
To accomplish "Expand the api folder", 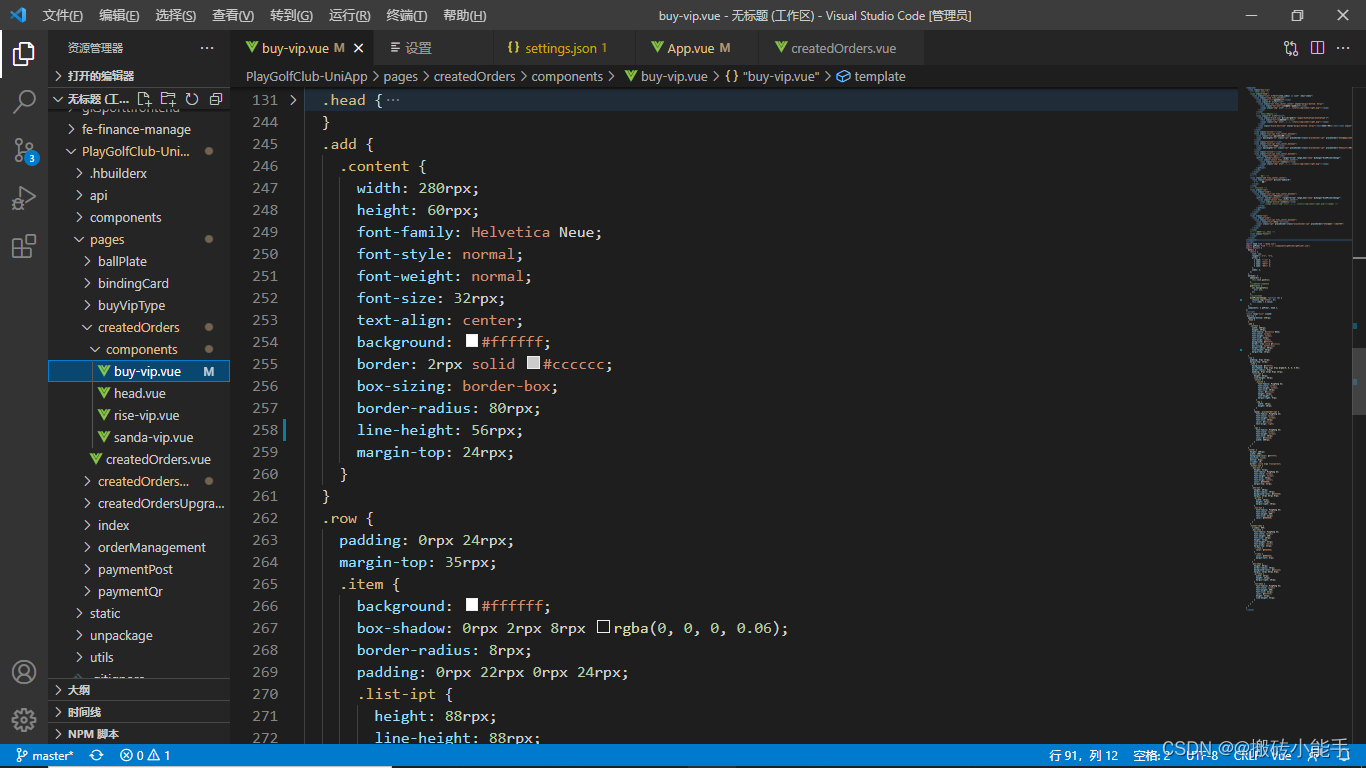I will [x=139, y=195].
